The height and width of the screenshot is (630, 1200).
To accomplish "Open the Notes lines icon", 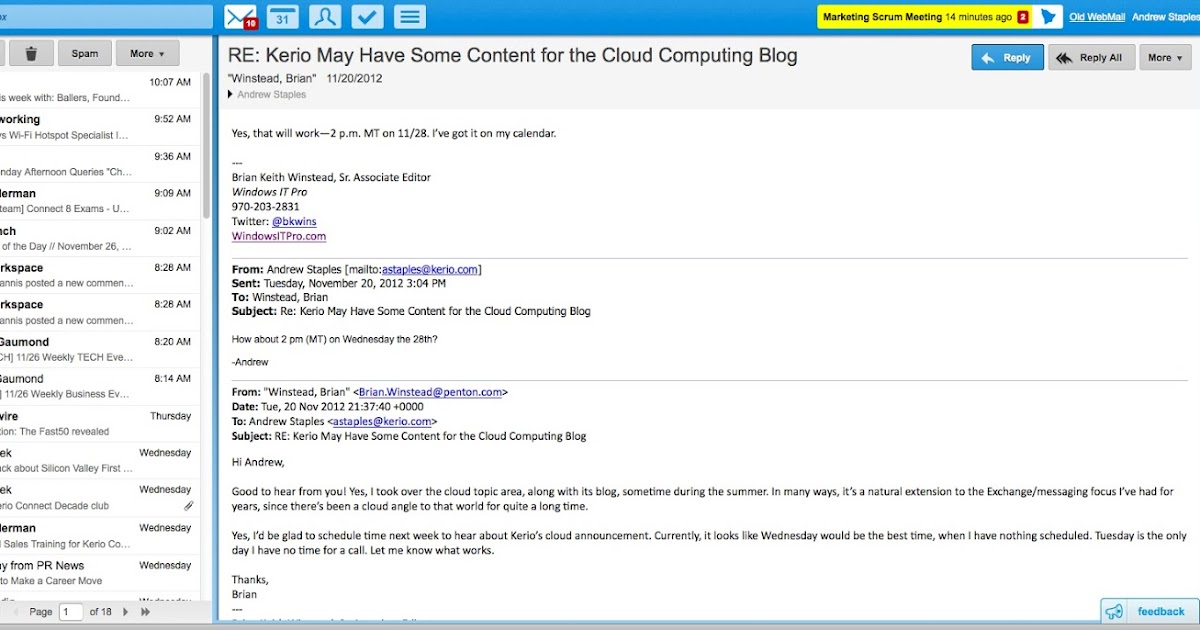I will pos(409,17).
